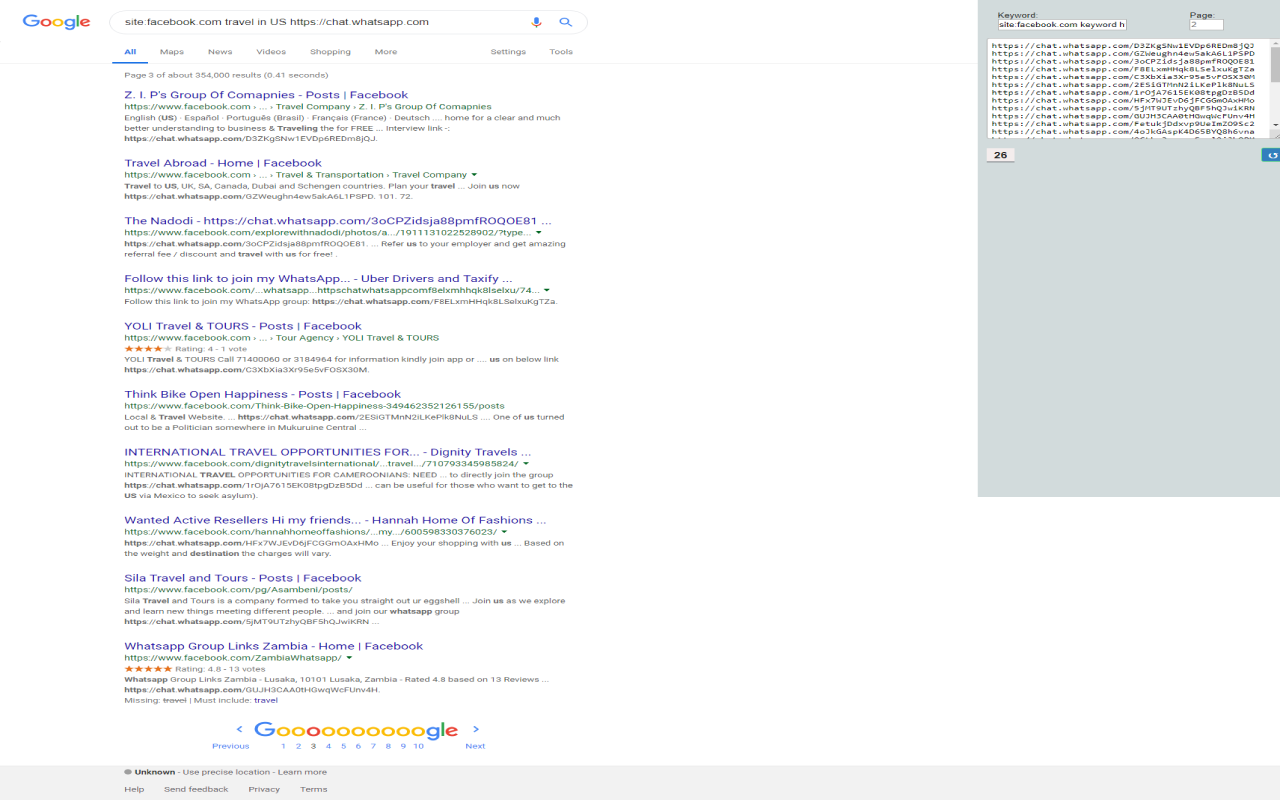Screen dimensions: 1280x800
Task: Click the 26 count button
Action: (x=1000, y=155)
